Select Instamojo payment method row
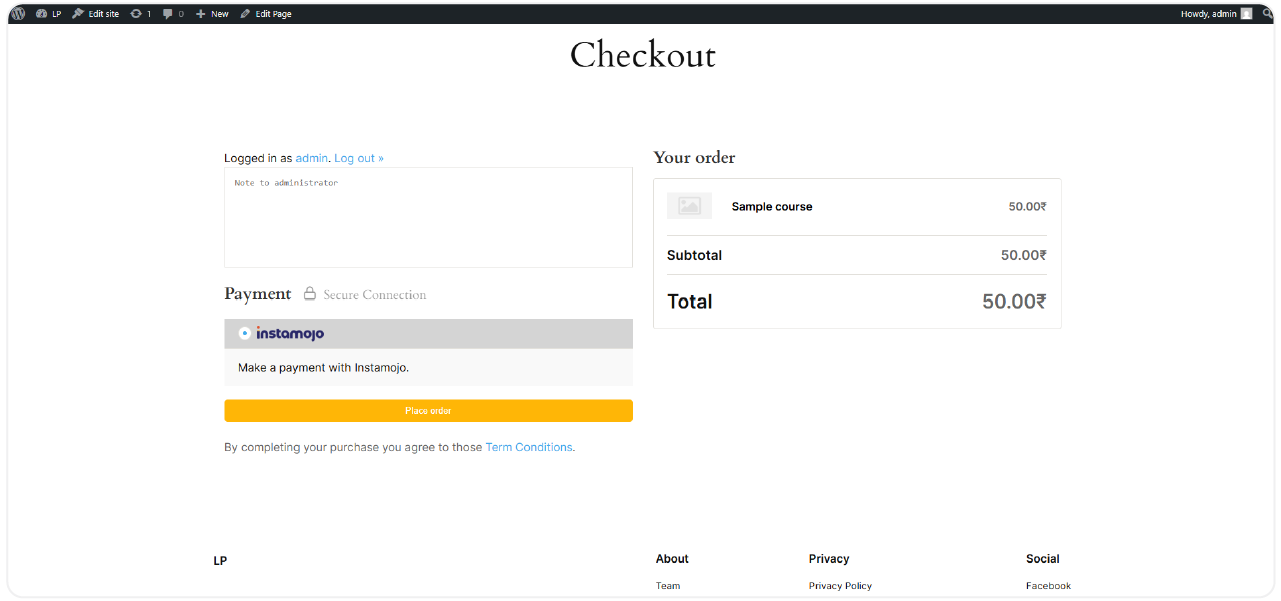The height and width of the screenshot is (601, 1281). tap(428, 334)
